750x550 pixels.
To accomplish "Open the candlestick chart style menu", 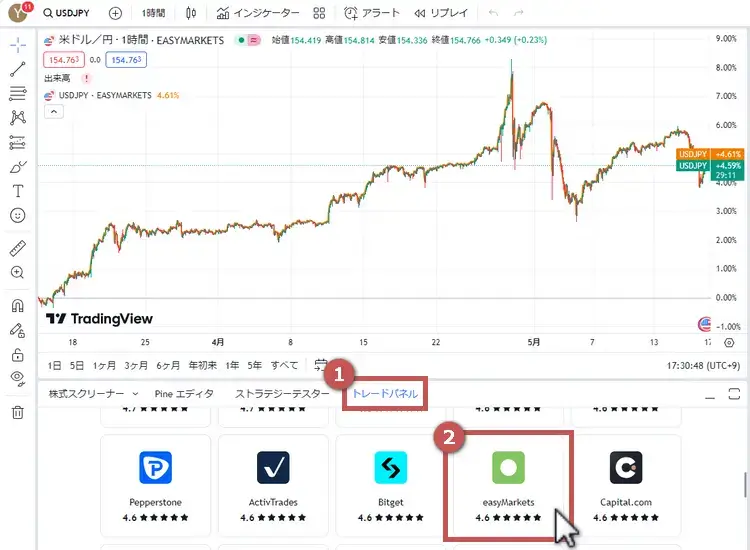I will (x=191, y=13).
